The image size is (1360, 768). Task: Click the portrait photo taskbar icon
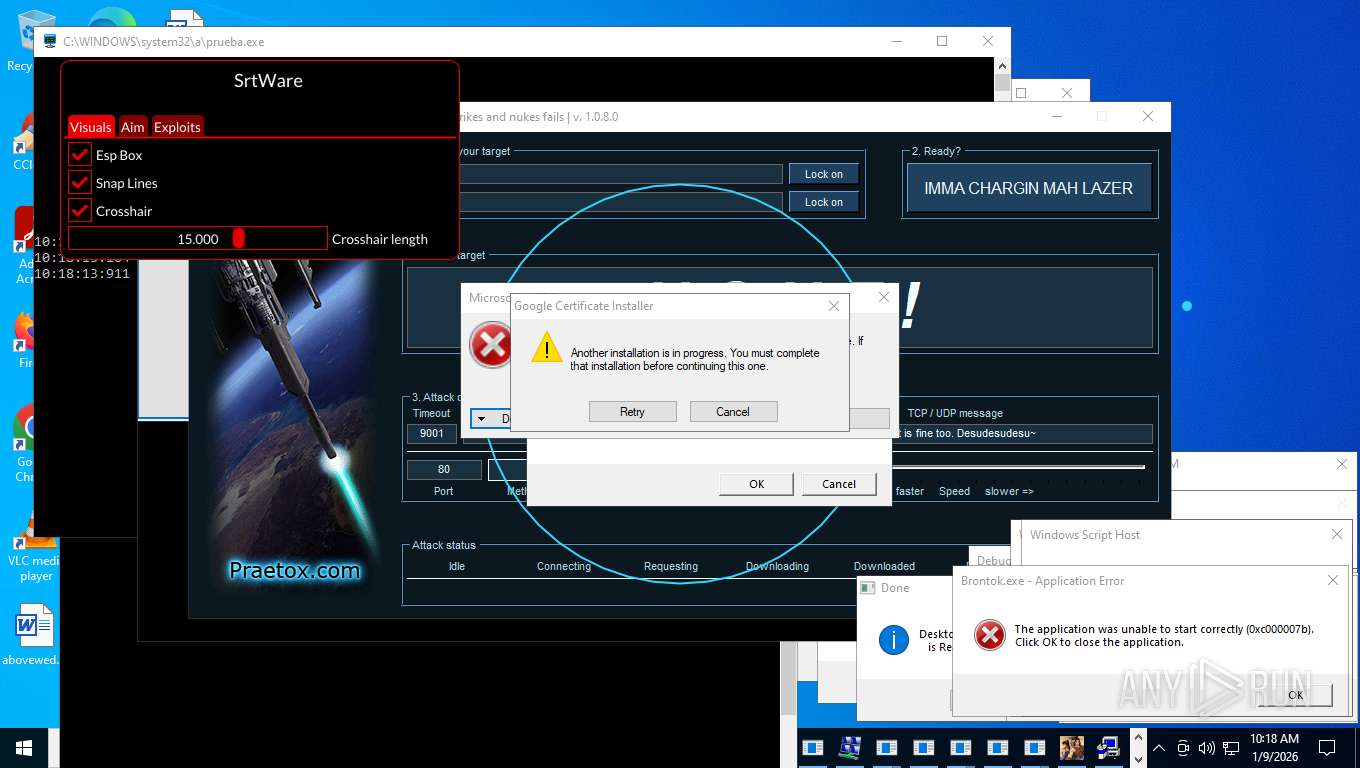point(1071,747)
